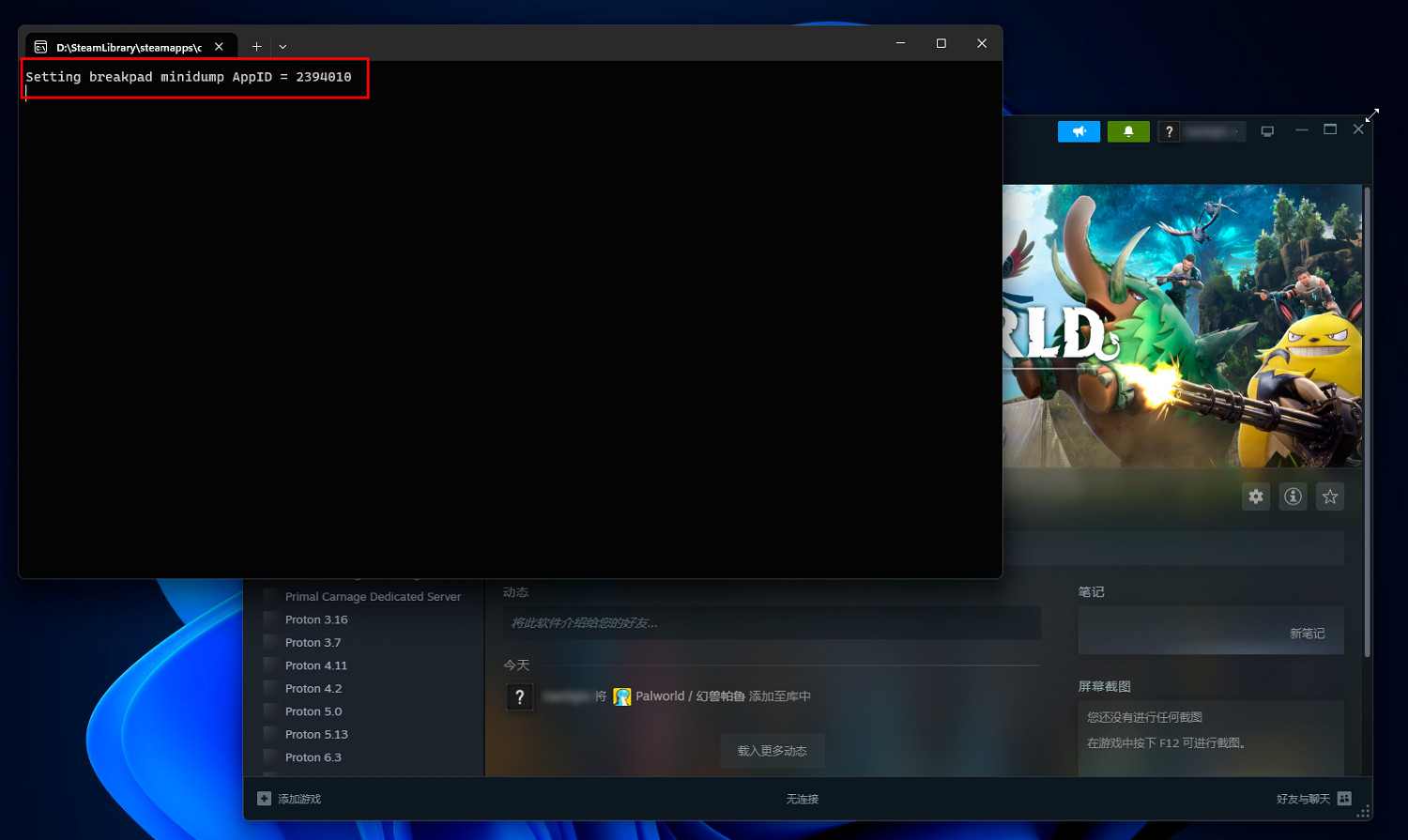Expand the account name dropdown
This screenshot has width=1408, height=840.
pyautogui.click(x=1213, y=132)
